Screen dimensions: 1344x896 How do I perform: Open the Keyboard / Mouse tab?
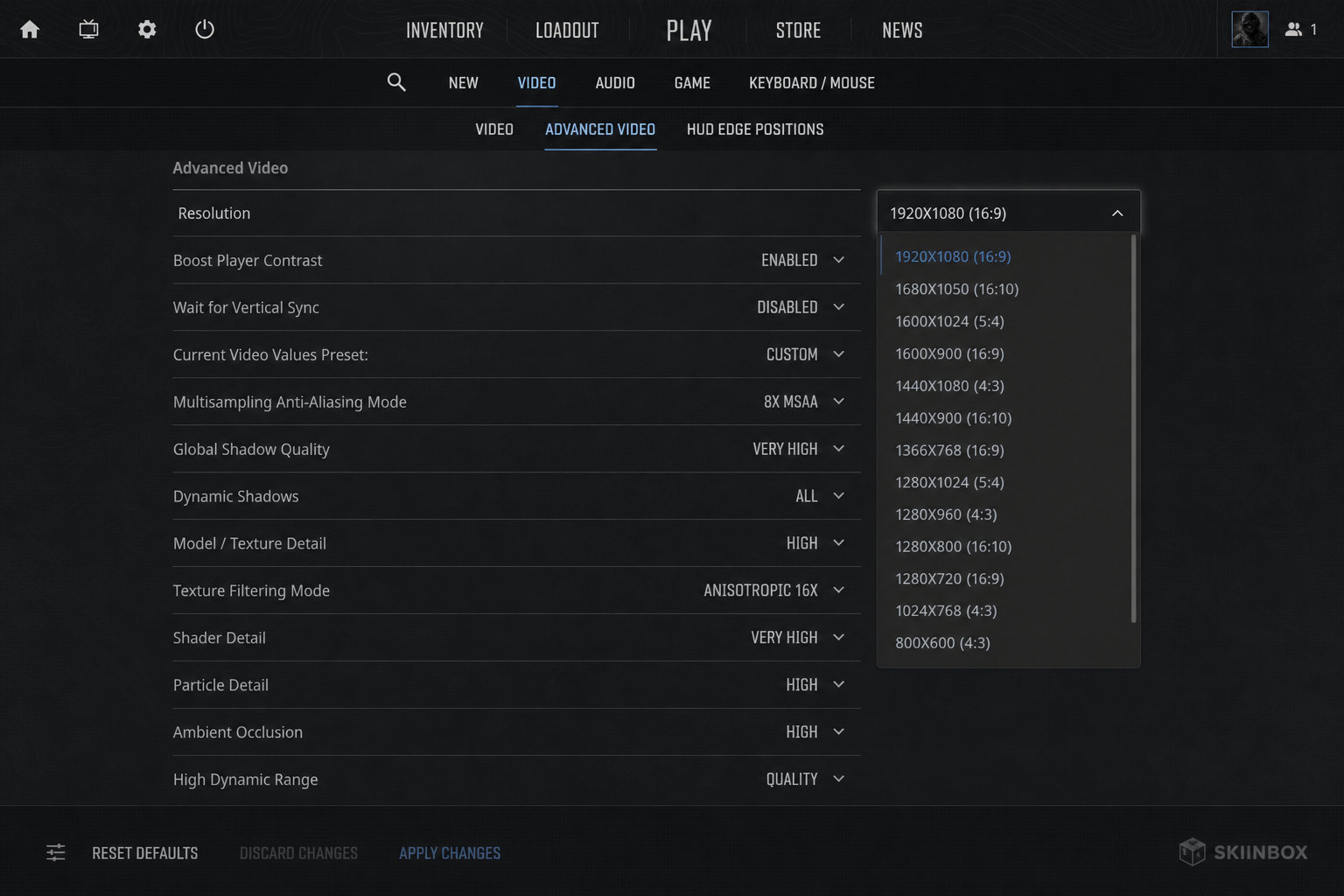point(812,83)
